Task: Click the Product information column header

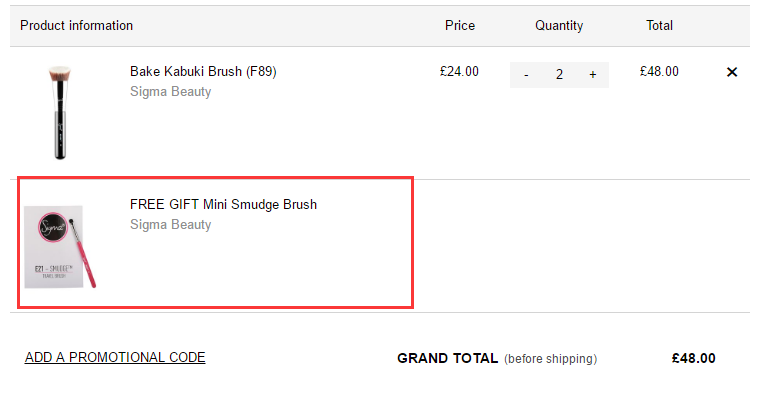Action: tap(76, 25)
